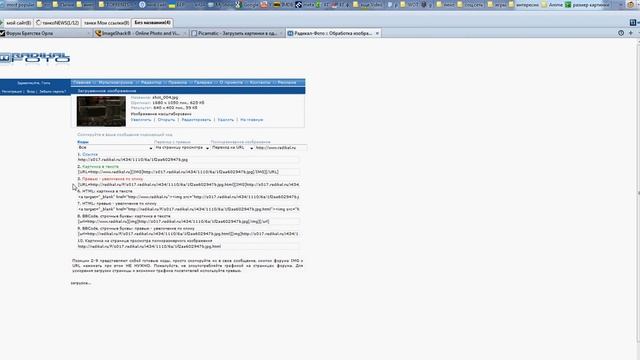Image resolution: width=640 pixels, height=360 pixels.
Task: Click the Редактировать link
Action: [196, 120]
